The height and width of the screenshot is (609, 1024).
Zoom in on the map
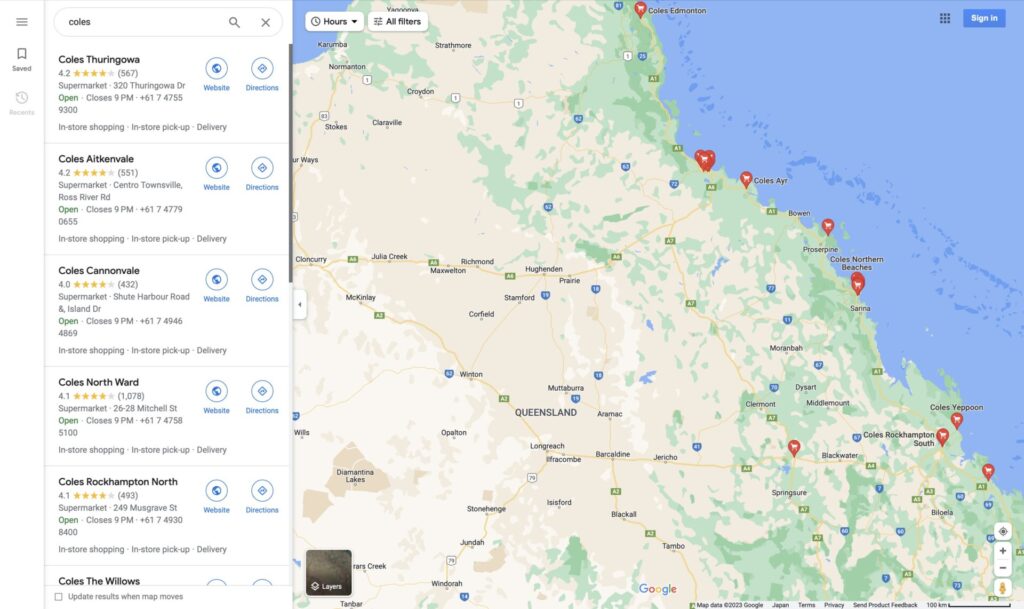pos(1002,551)
